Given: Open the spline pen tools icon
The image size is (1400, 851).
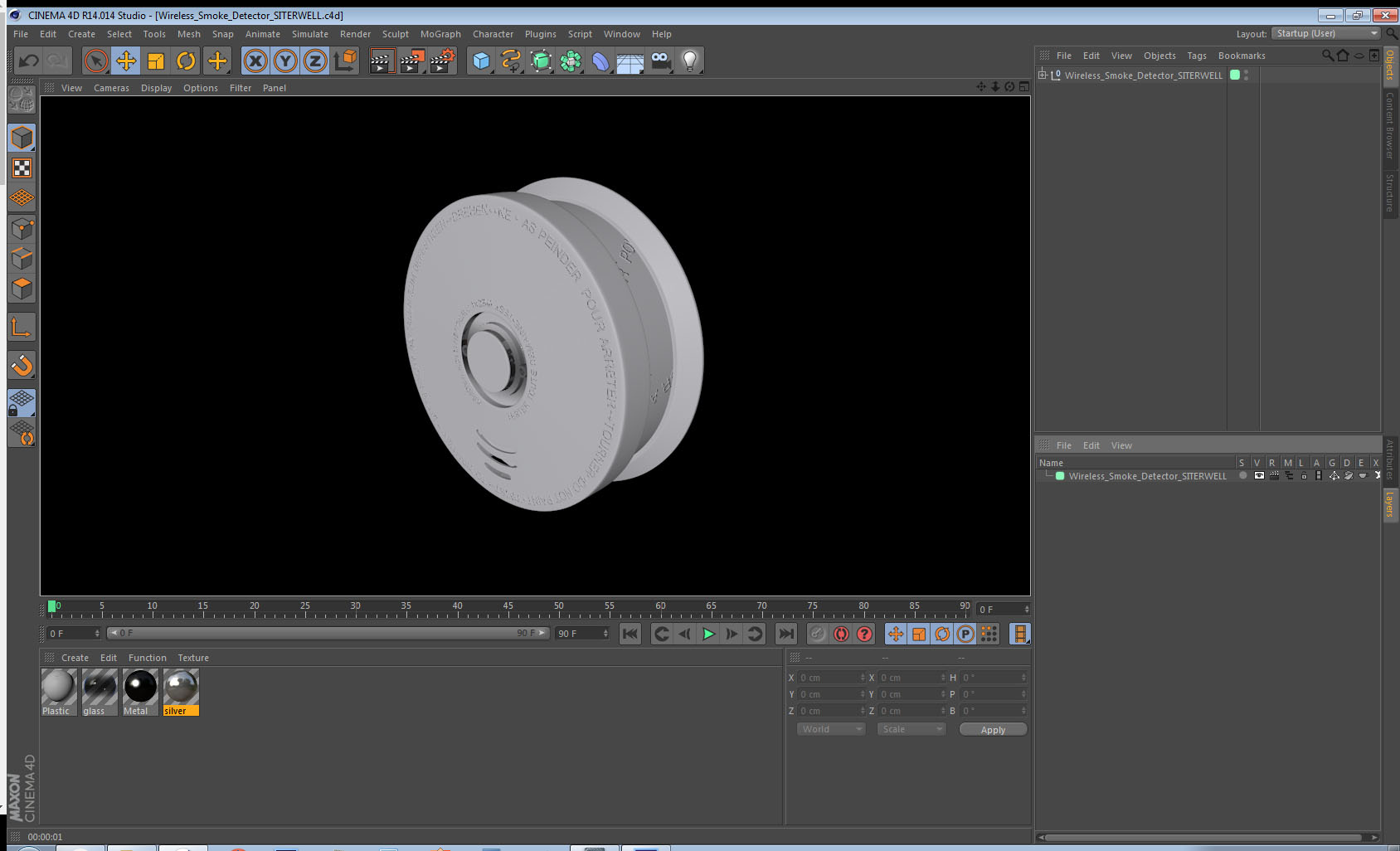Looking at the screenshot, I should pos(511,61).
